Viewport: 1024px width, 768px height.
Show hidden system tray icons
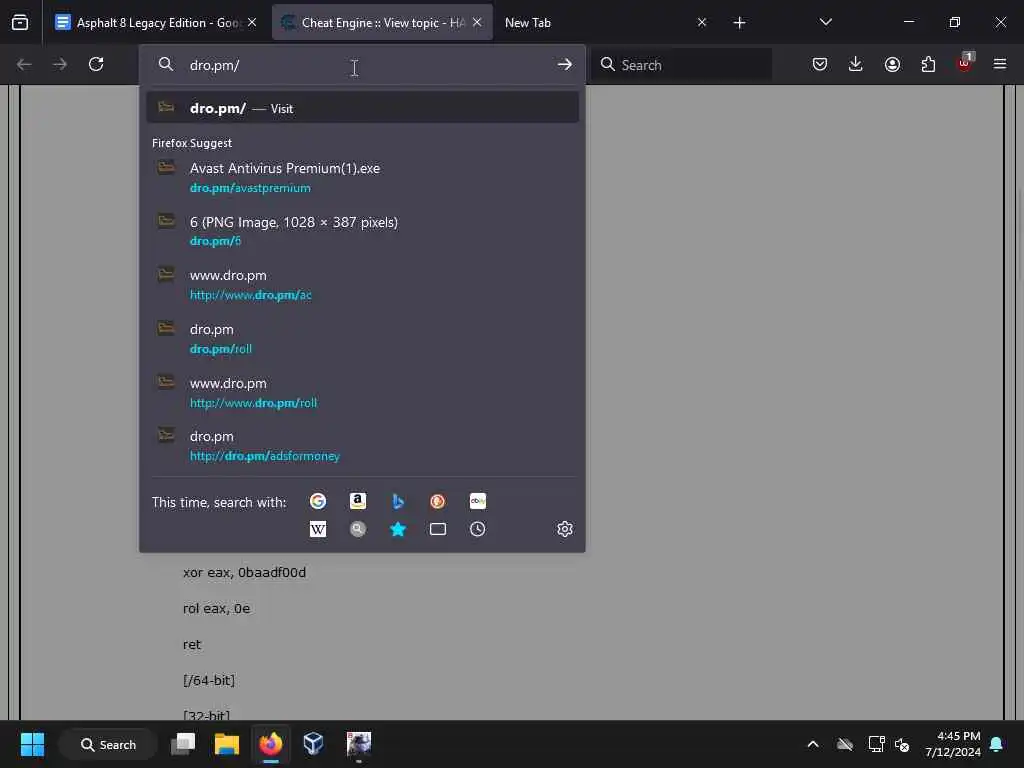coord(813,744)
